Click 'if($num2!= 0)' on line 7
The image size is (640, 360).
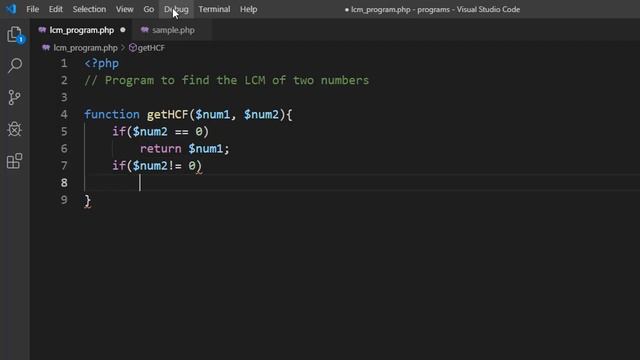pyautogui.click(x=157, y=166)
